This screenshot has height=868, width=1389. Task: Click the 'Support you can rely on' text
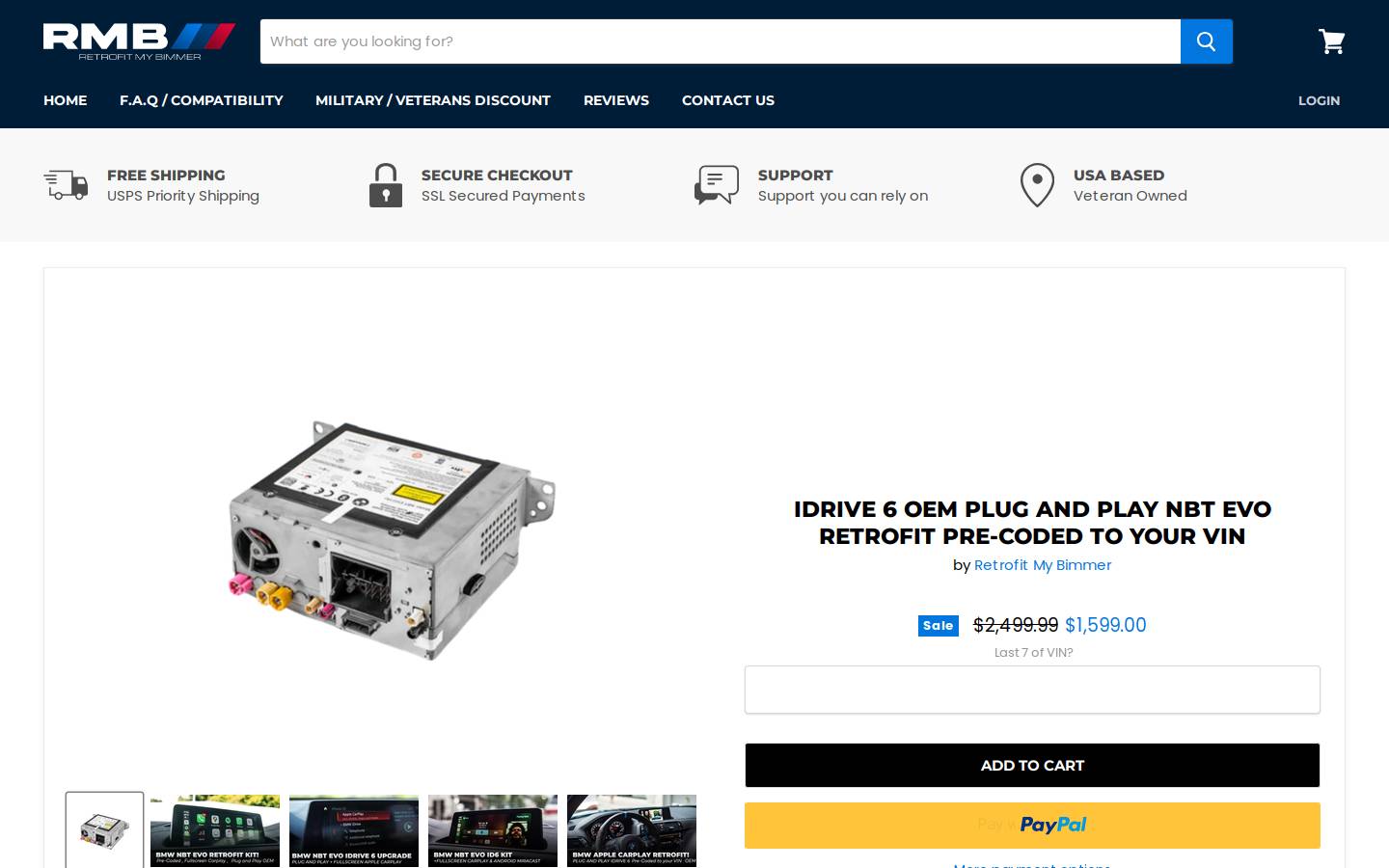click(843, 196)
